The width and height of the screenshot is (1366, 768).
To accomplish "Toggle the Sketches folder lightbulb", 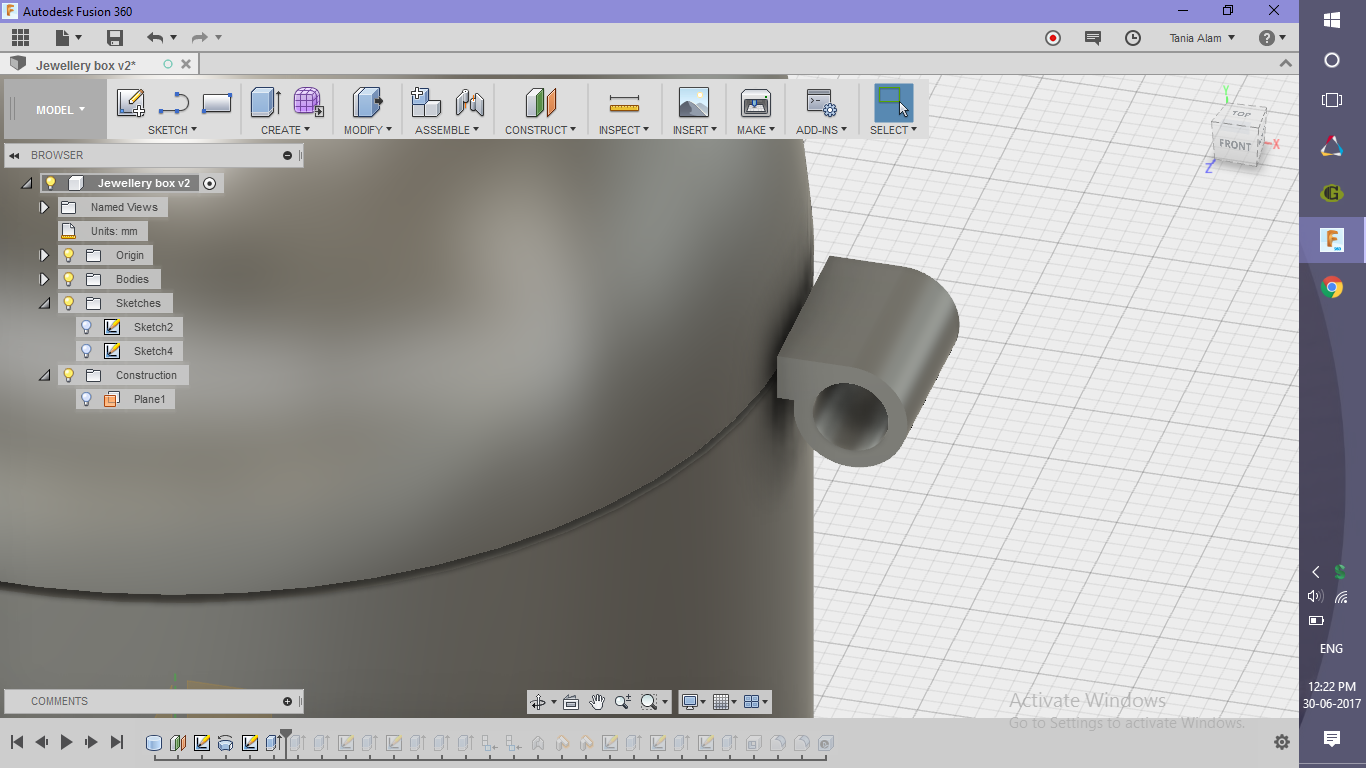I will (69, 303).
